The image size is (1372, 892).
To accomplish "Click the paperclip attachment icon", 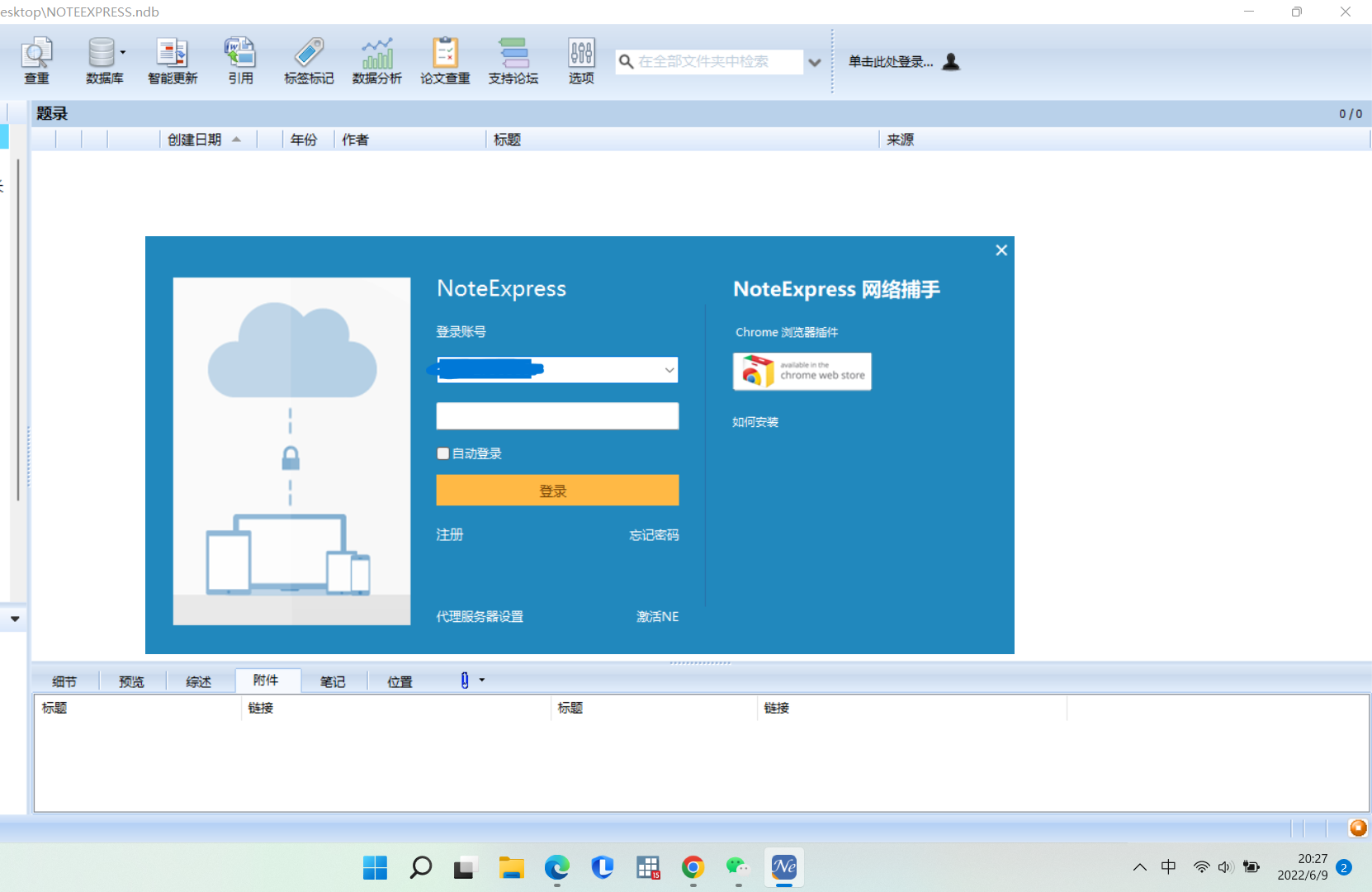I will pyautogui.click(x=465, y=680).
